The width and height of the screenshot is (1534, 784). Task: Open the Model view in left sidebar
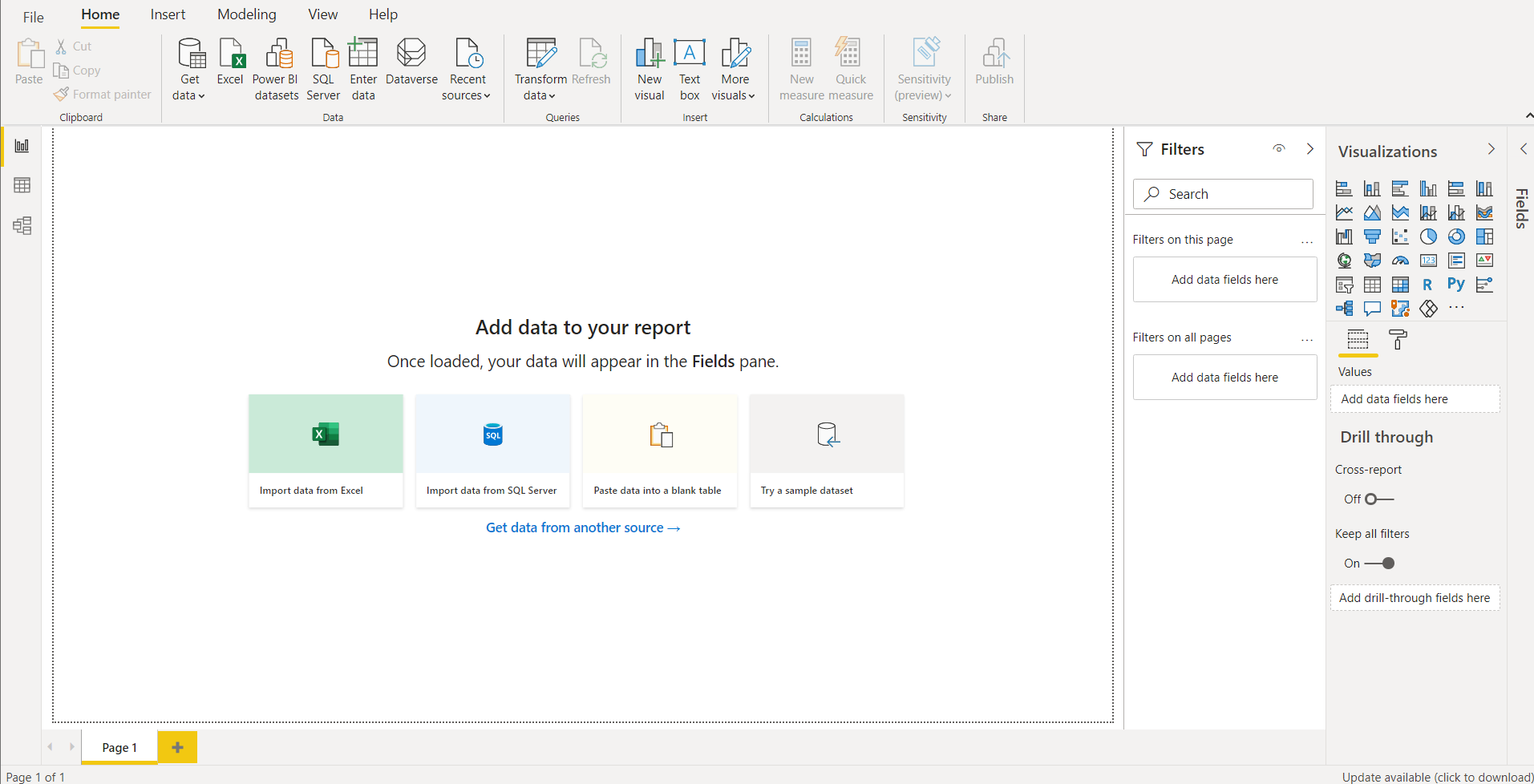click(x=22, y=225)
